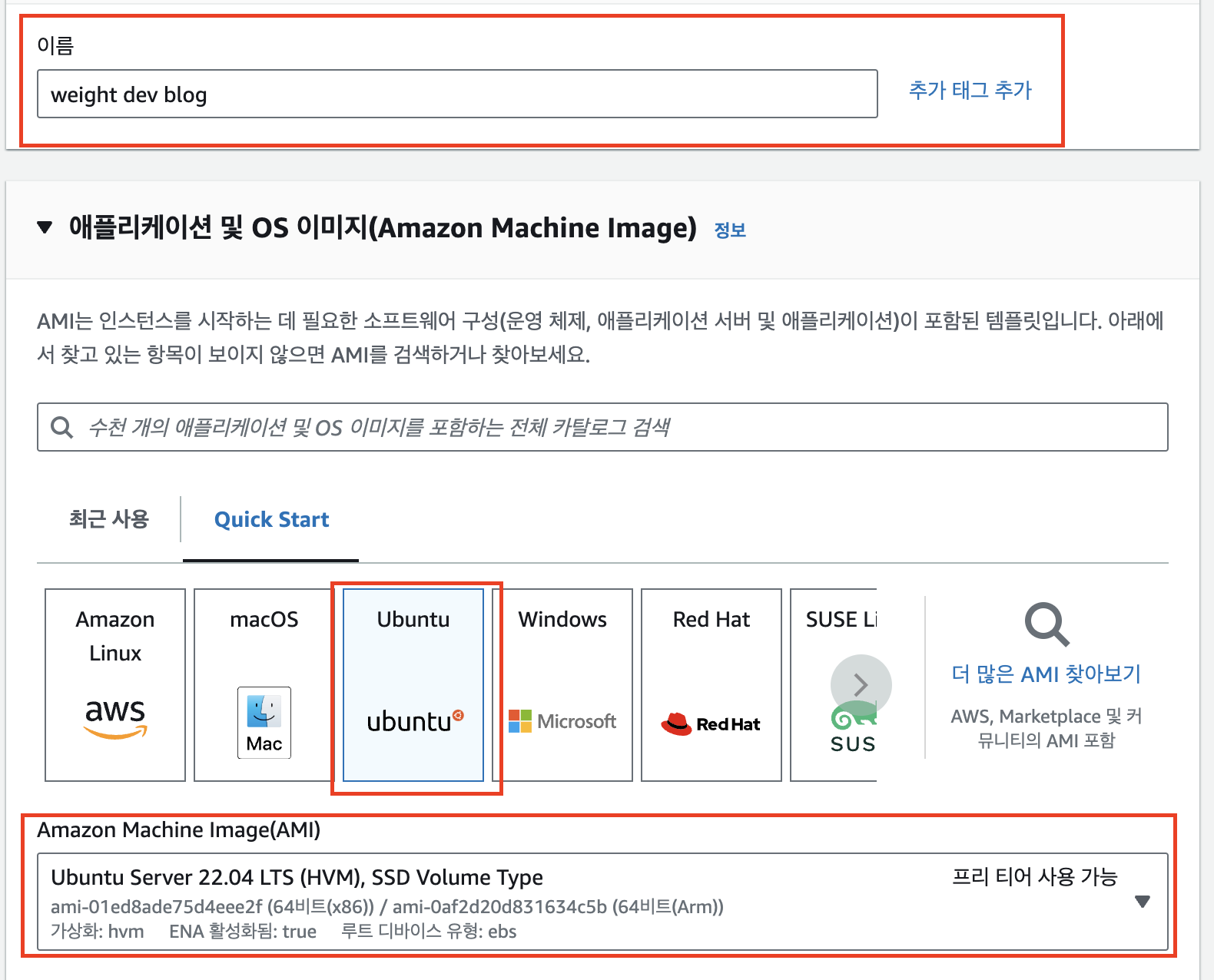Click the 이름 field label
The image size is (1214, 980).
(55, 45)
